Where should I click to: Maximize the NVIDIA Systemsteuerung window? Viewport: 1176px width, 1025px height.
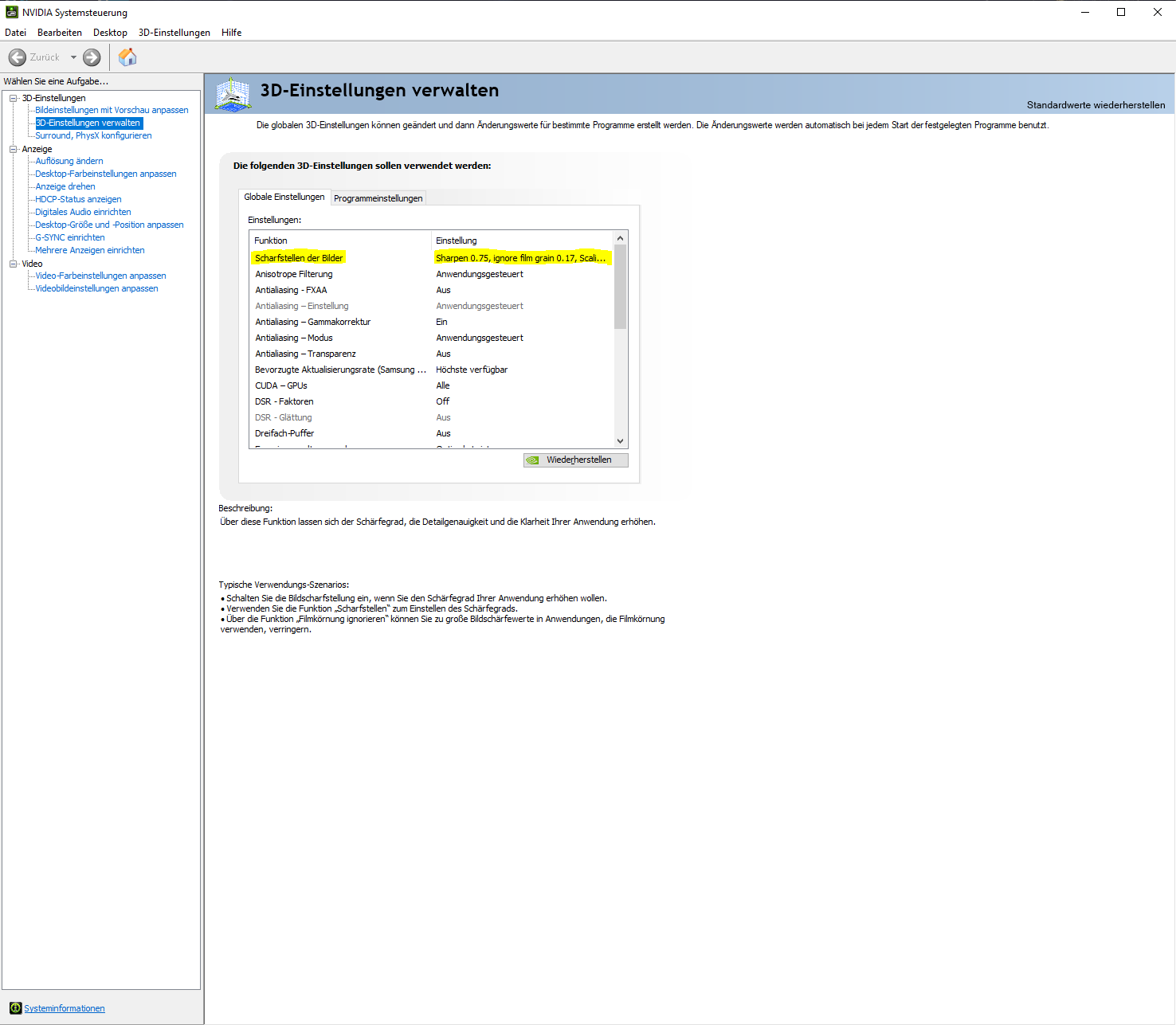coord(1121,12)
